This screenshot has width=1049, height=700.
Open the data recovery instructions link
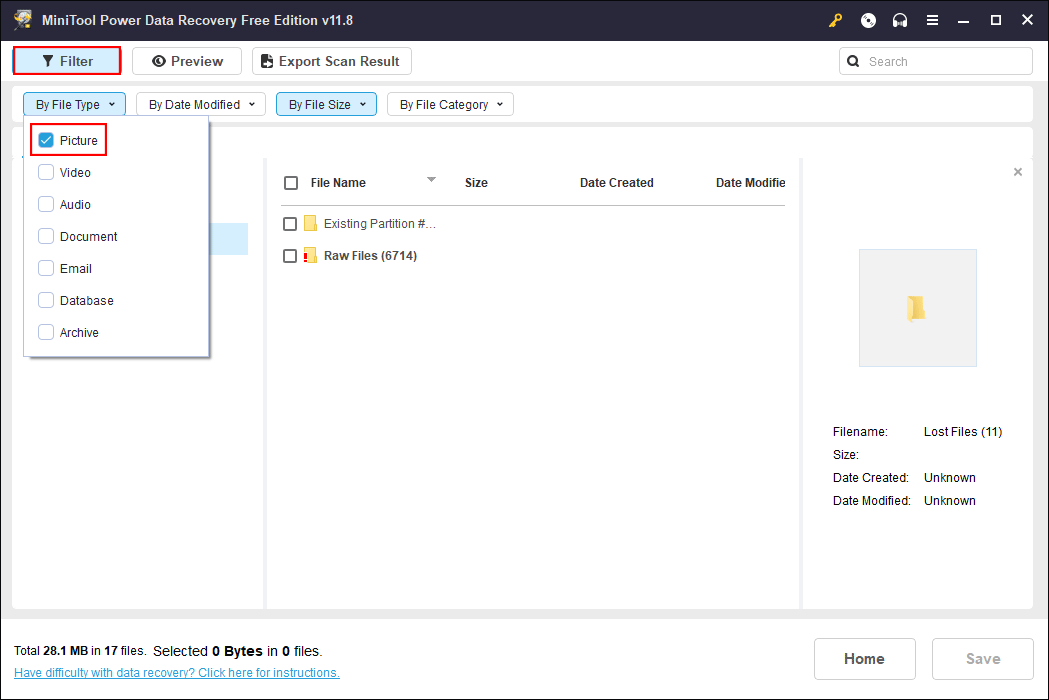coord(177,673)
